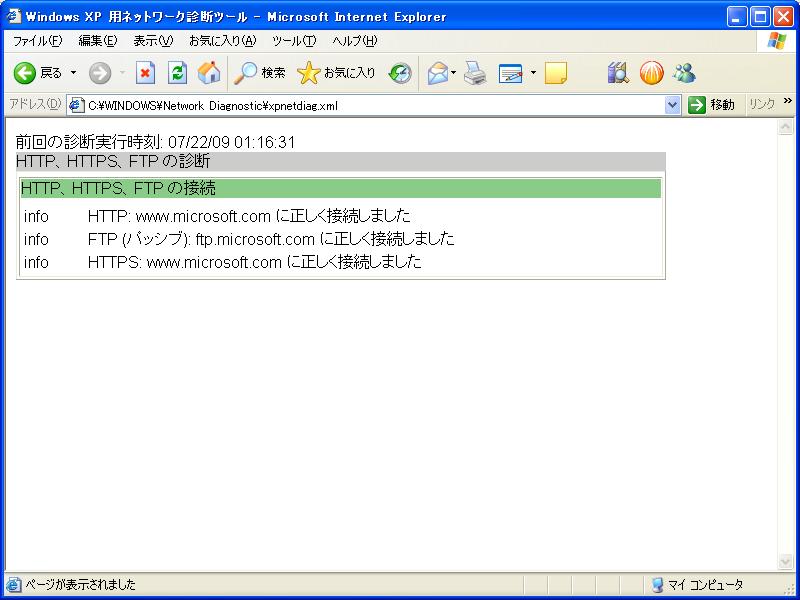
Task: Click the scrollbar down arrow
Action: pyautogui.click(x=786, y=561)
